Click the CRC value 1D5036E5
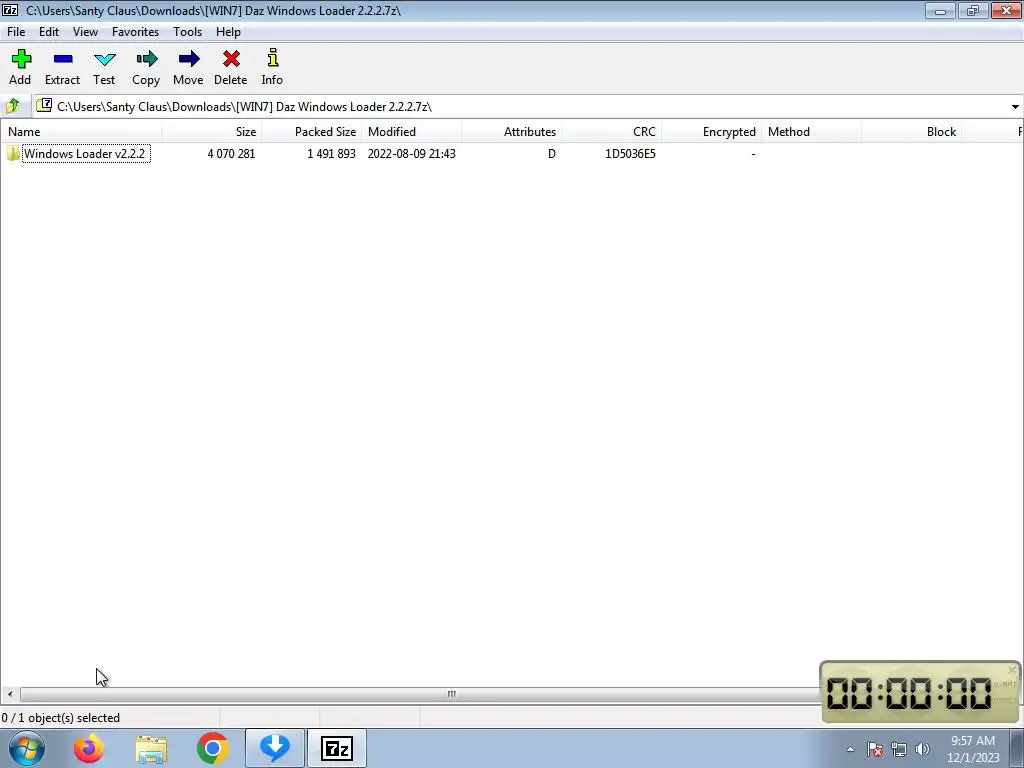 630,153
